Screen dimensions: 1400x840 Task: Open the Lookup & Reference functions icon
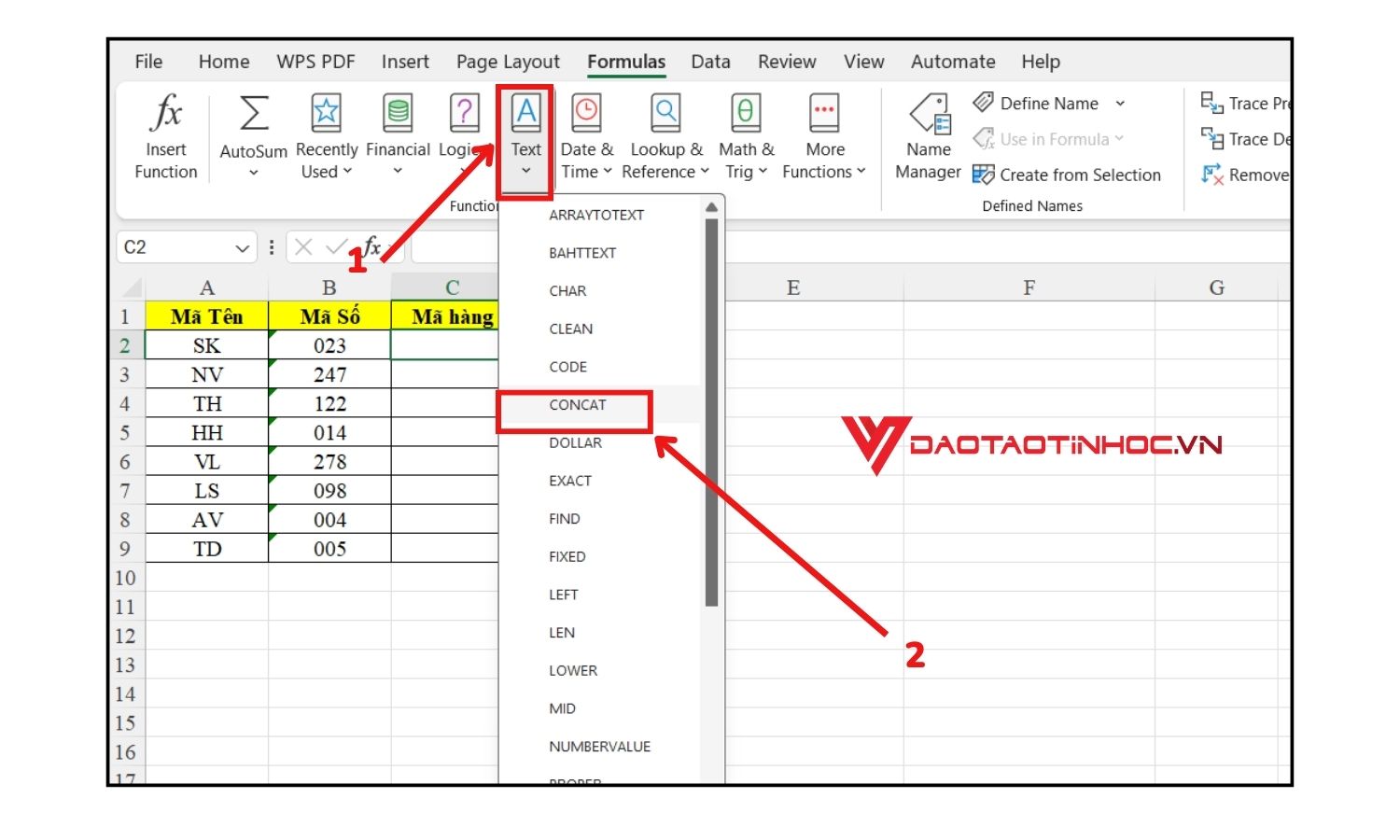tap(665, 113)
